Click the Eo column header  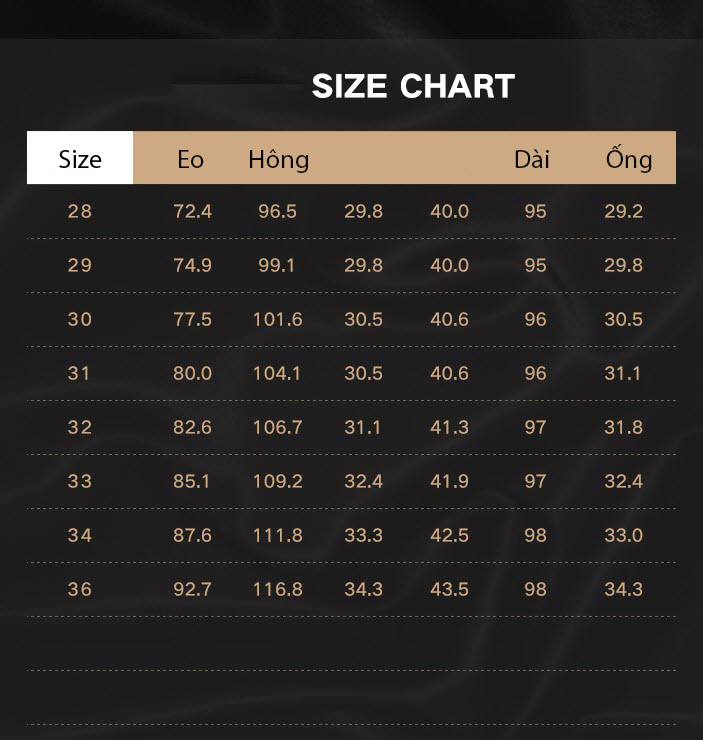(191, 160)
